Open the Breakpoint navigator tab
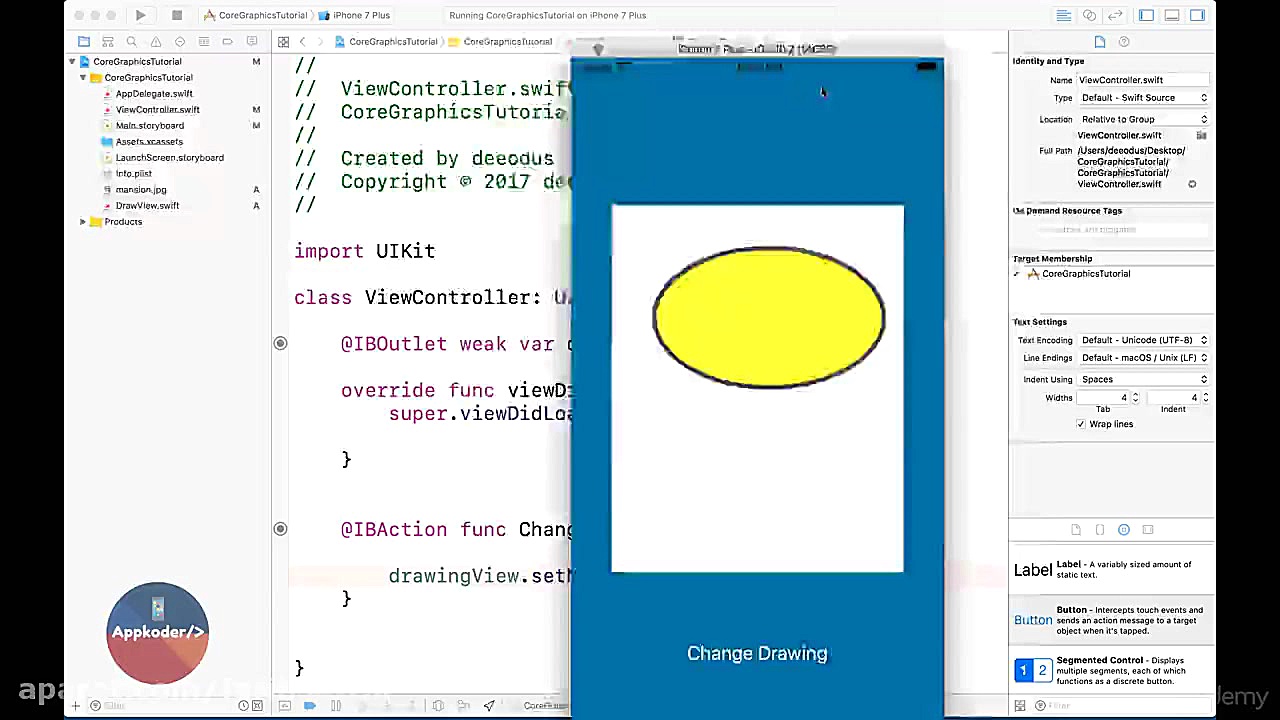 [x=228, y=41]
